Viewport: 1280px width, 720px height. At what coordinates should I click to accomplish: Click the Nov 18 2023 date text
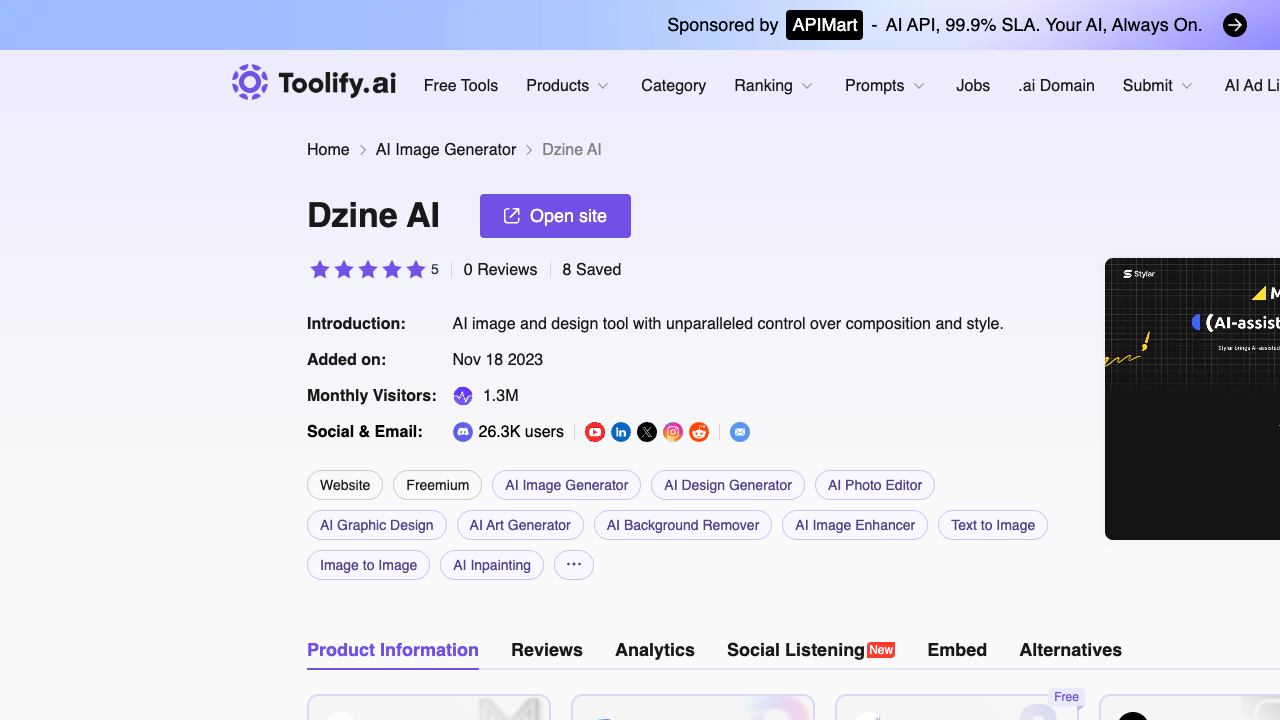(x=498, y=360)
